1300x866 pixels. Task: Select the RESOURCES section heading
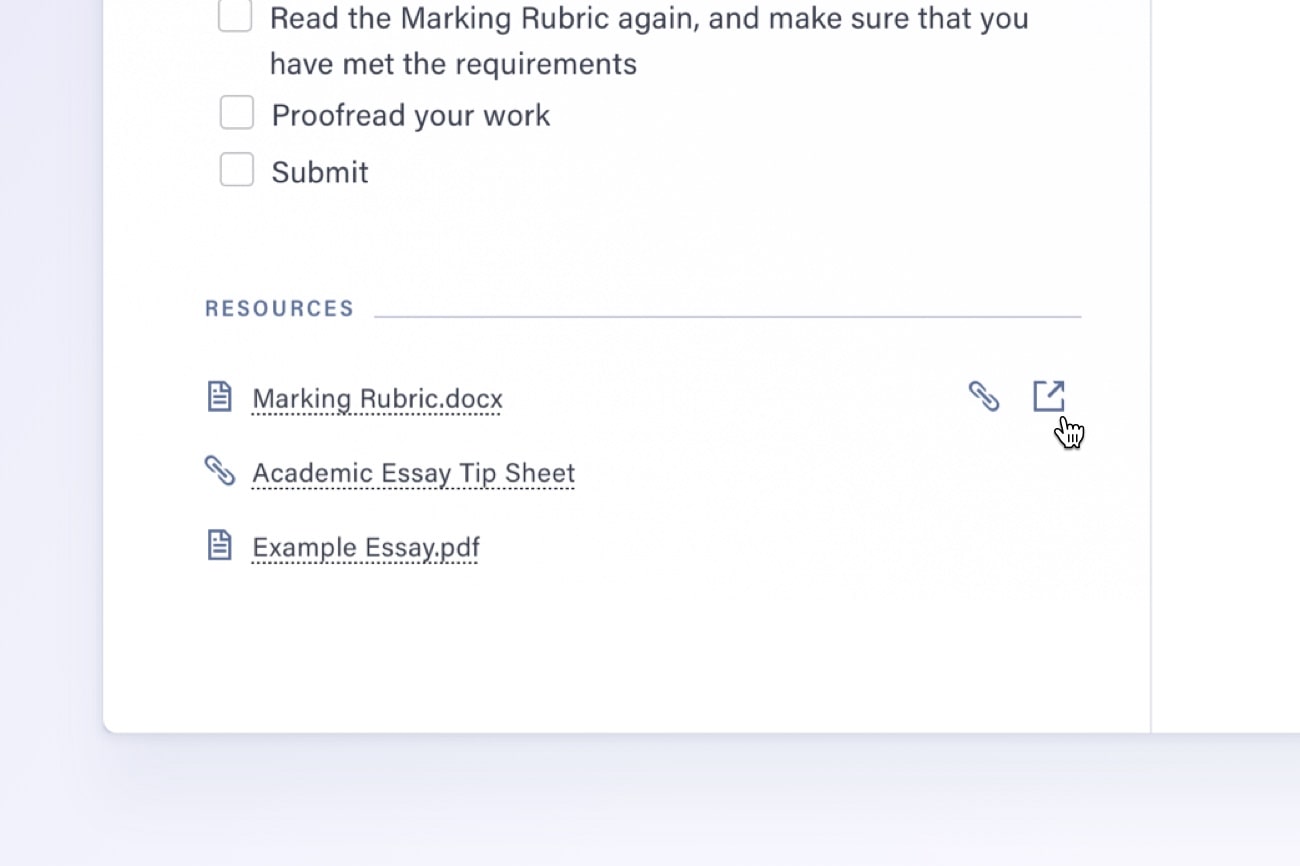(x=279, y=308)
